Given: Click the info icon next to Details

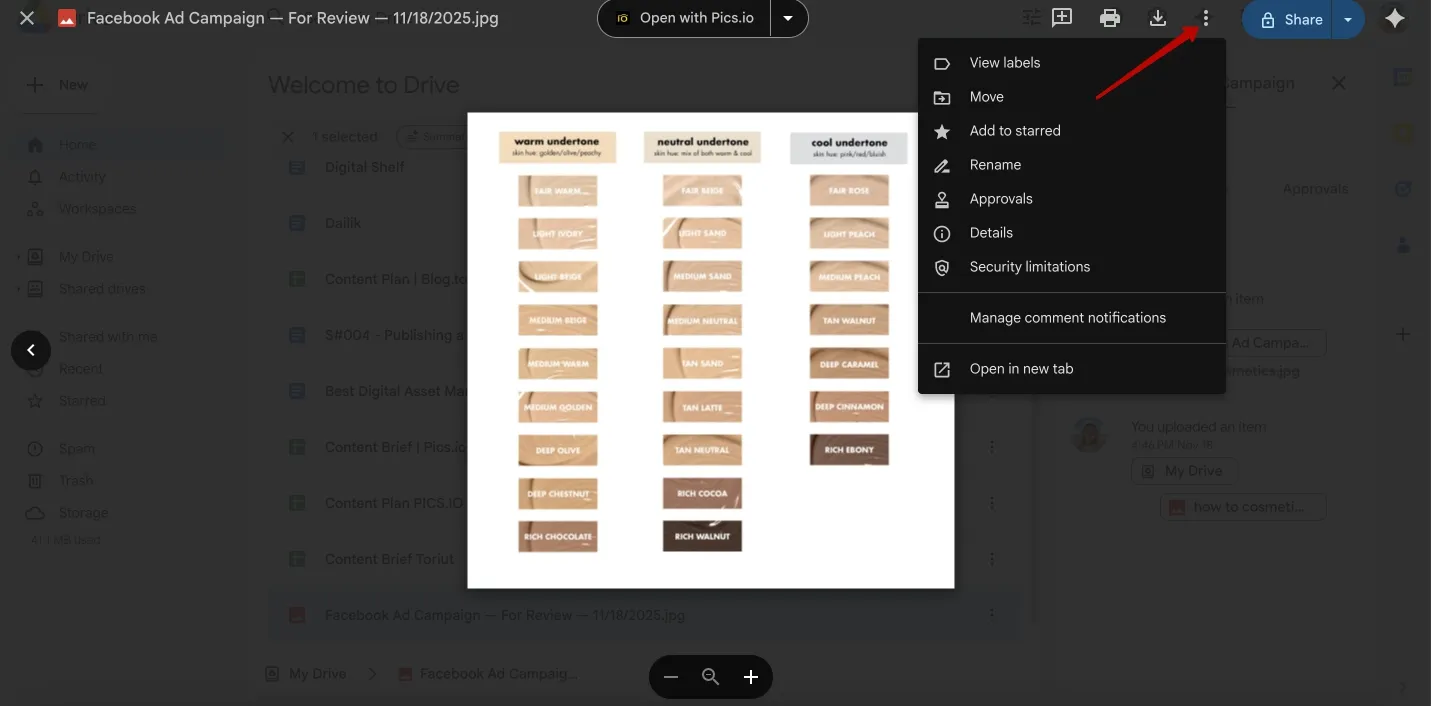Looking at the screenshot, I should (x=941, y=233).
